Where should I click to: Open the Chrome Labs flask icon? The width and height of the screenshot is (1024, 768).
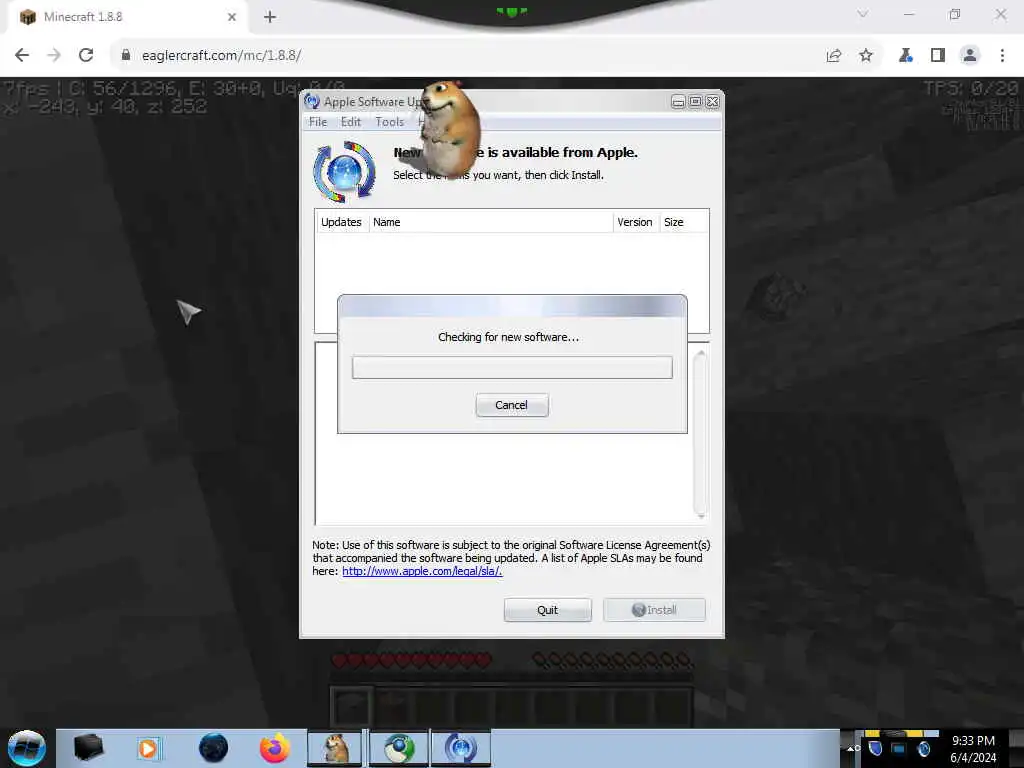coord(906,56)
